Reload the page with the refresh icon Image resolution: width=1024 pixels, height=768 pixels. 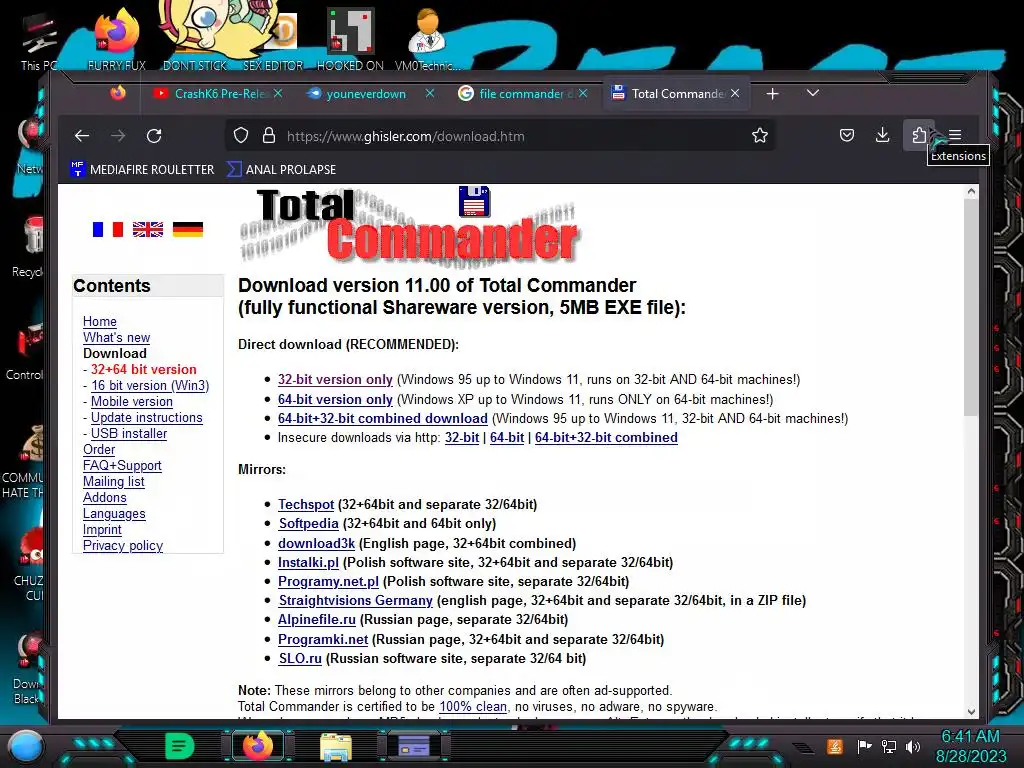pos(154,136)
